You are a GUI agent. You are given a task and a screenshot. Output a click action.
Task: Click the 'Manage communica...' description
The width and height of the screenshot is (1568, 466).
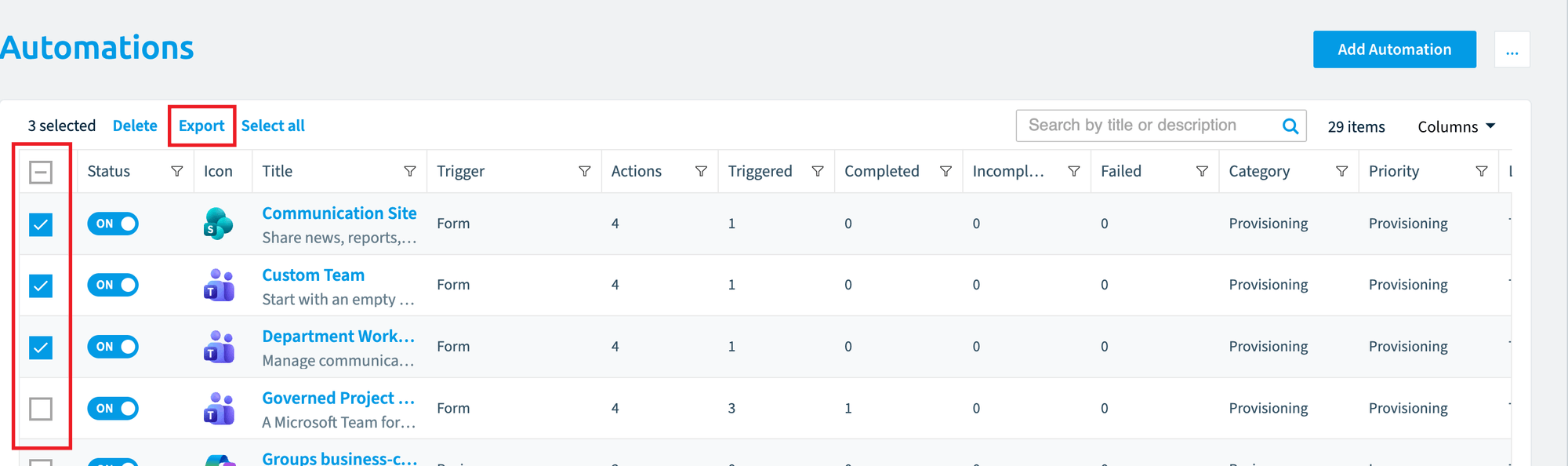click(x=338, y=361)
